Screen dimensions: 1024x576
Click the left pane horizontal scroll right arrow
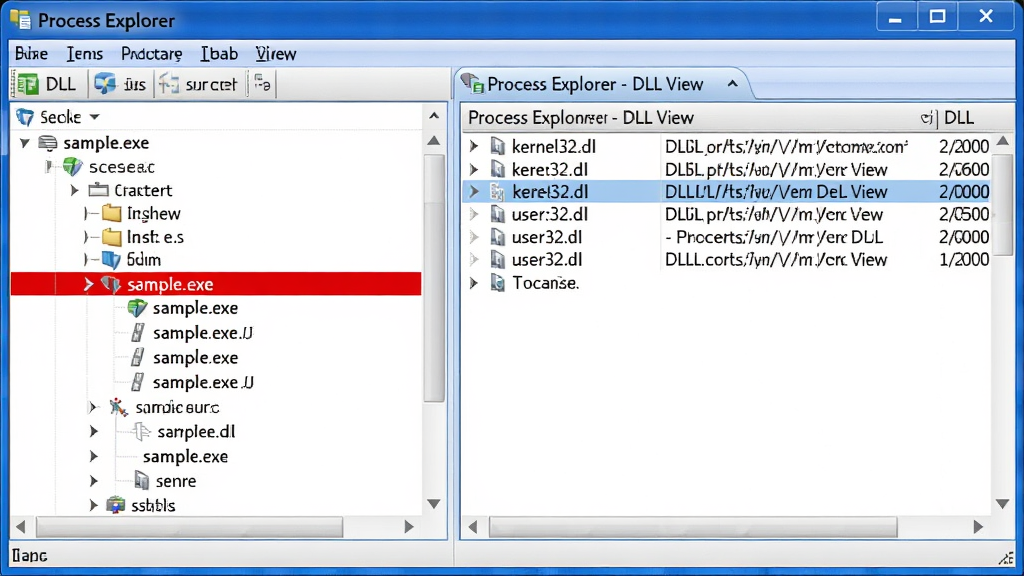pos(409,526)
